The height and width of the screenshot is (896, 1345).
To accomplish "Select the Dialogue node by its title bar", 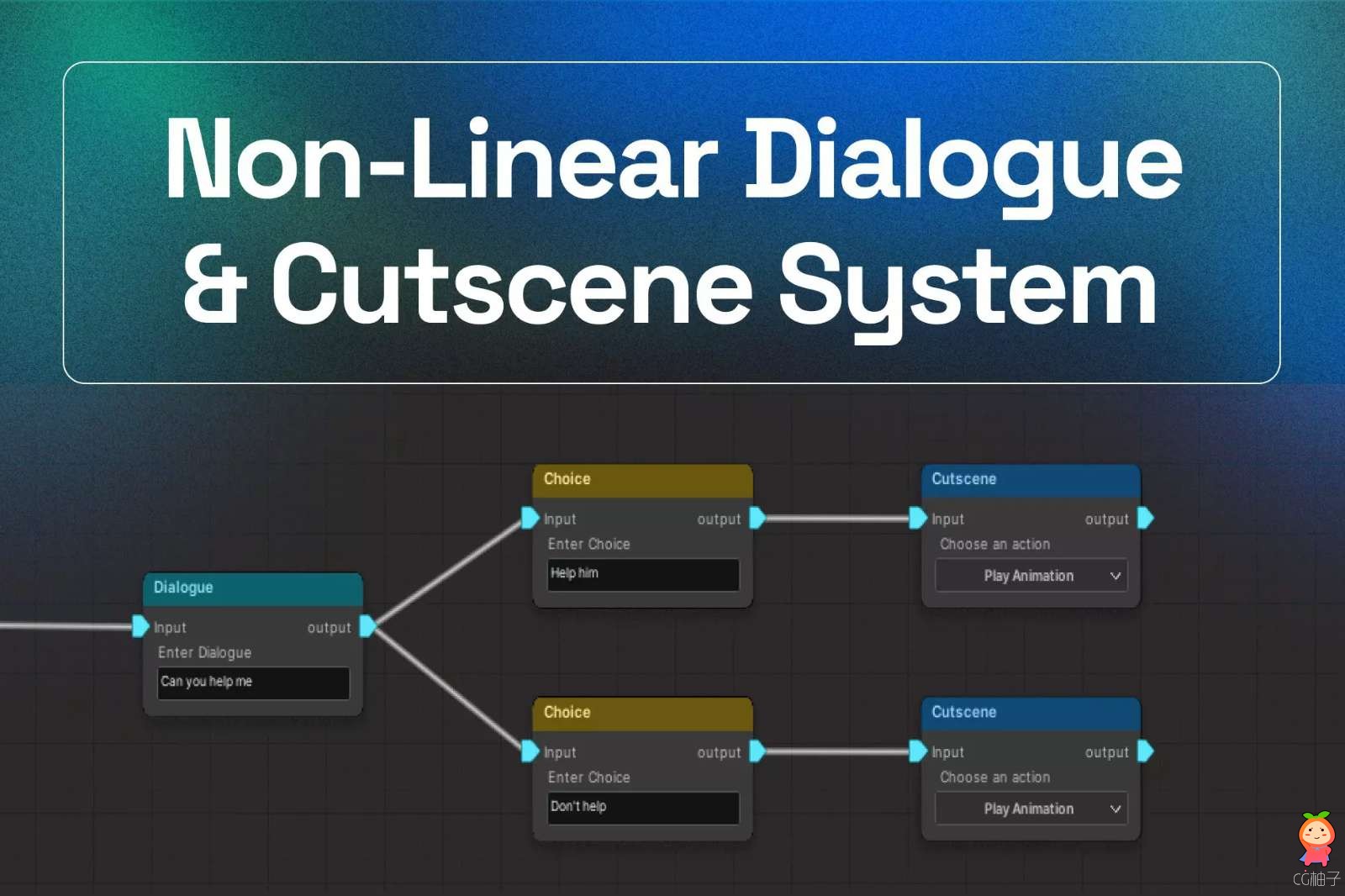I will point(252,588).
